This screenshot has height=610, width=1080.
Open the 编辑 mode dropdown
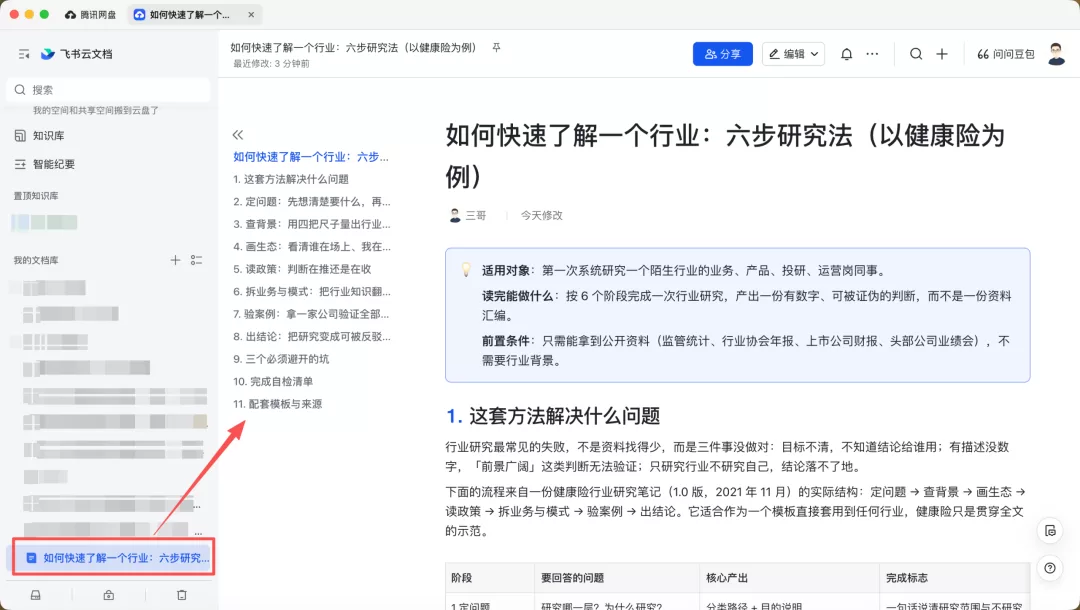793,54
